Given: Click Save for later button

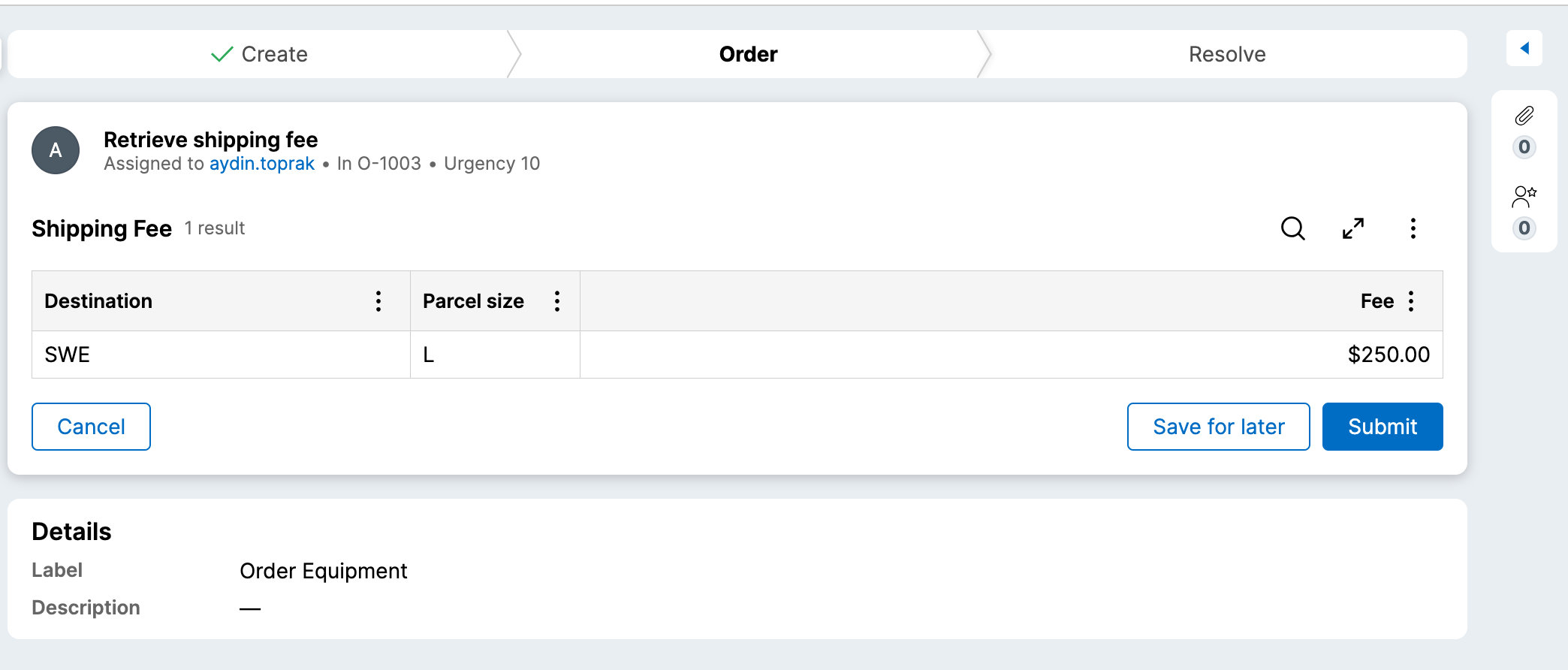Looking at the screenshot, I should coord(1218,427).
